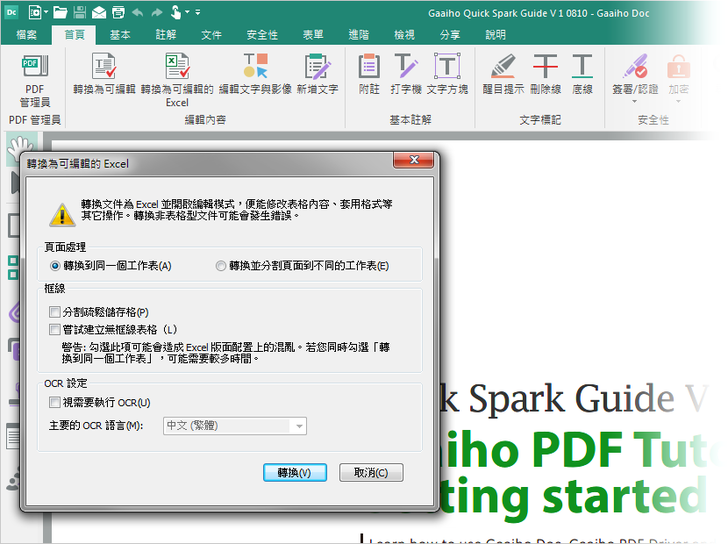The height and width of the screenshot is (544, 728).
Task: Switch to 進階 ribbon tab
Action: click(359, 35)
